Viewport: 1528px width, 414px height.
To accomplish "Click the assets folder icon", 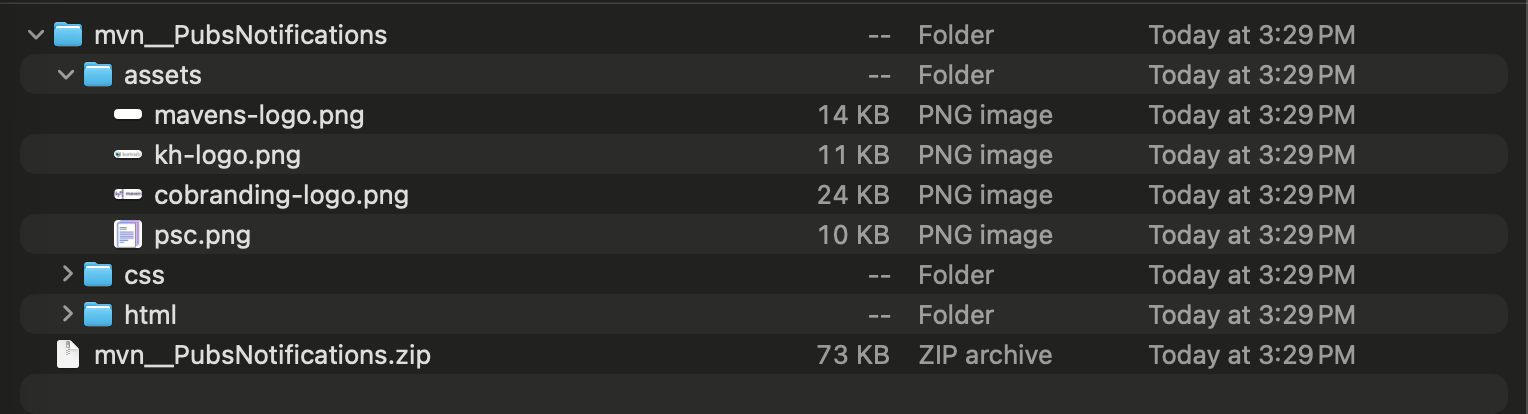I will pos(98,75).
